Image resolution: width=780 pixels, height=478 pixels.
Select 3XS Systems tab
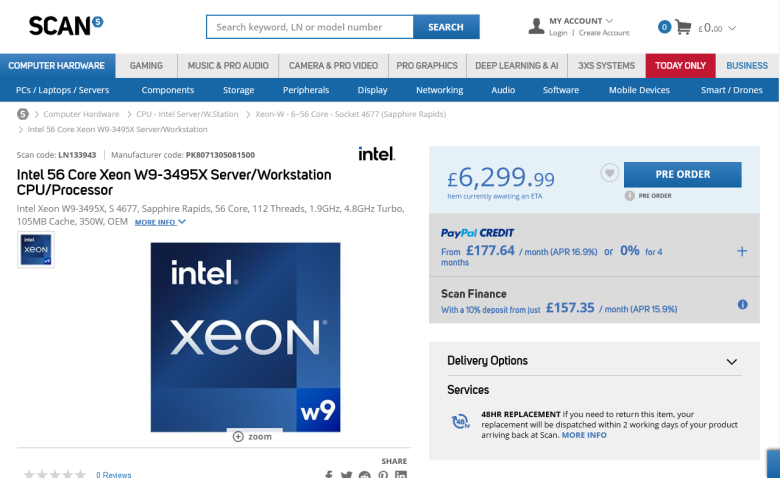(x=606, y=66)
